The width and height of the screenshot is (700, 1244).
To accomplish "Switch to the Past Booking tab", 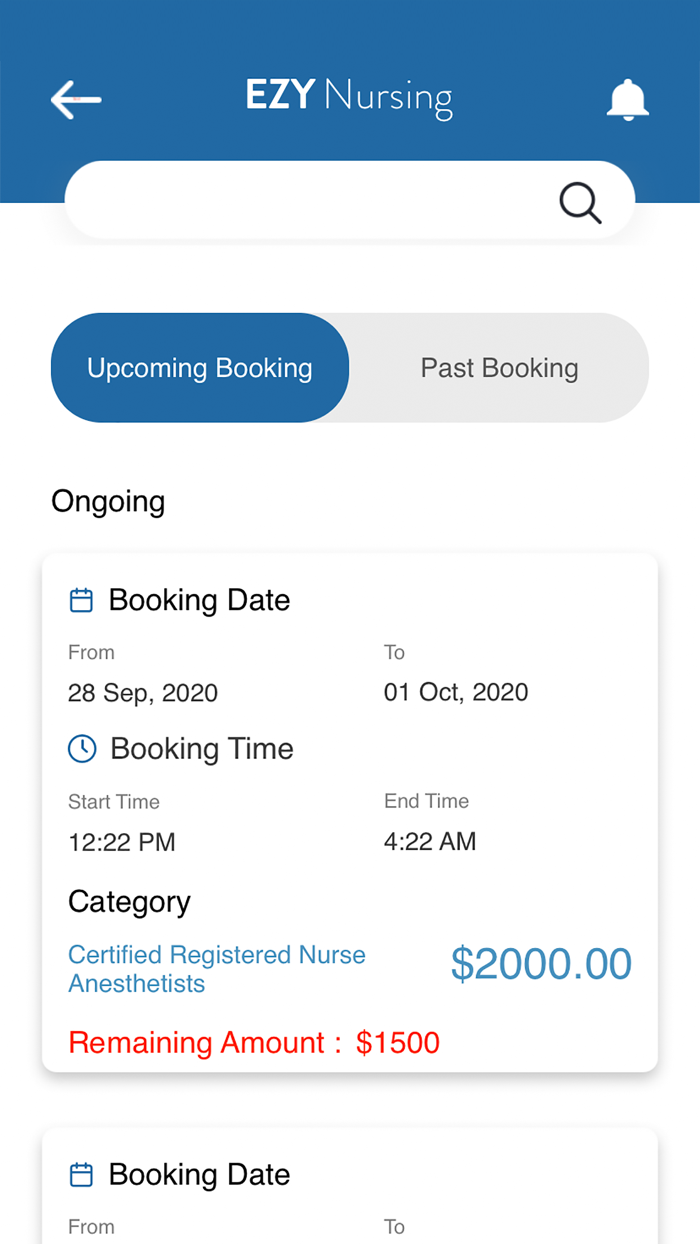I will tap(499, 368).
